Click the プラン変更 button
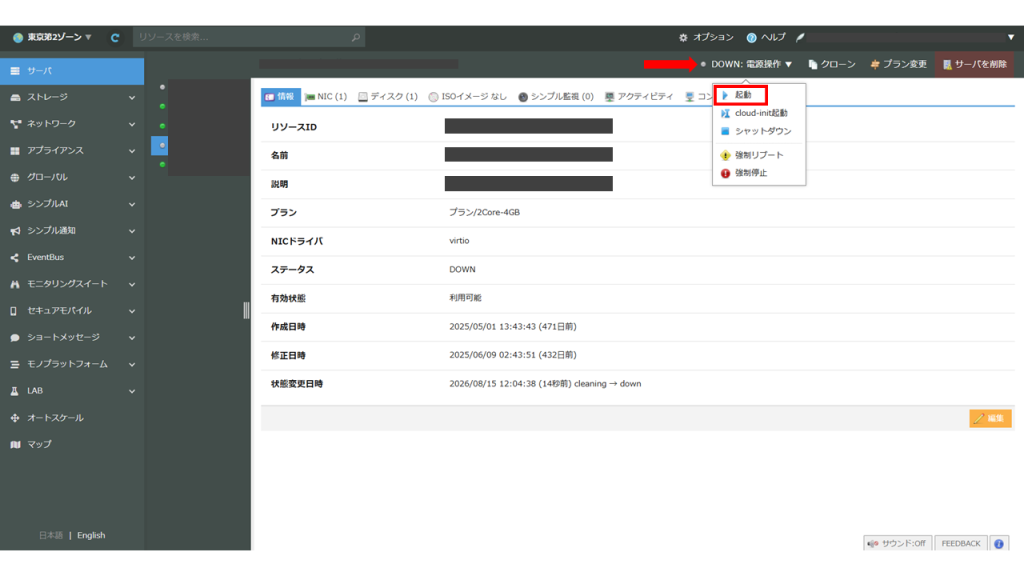1024x576 pixels. tap(899, 64)
